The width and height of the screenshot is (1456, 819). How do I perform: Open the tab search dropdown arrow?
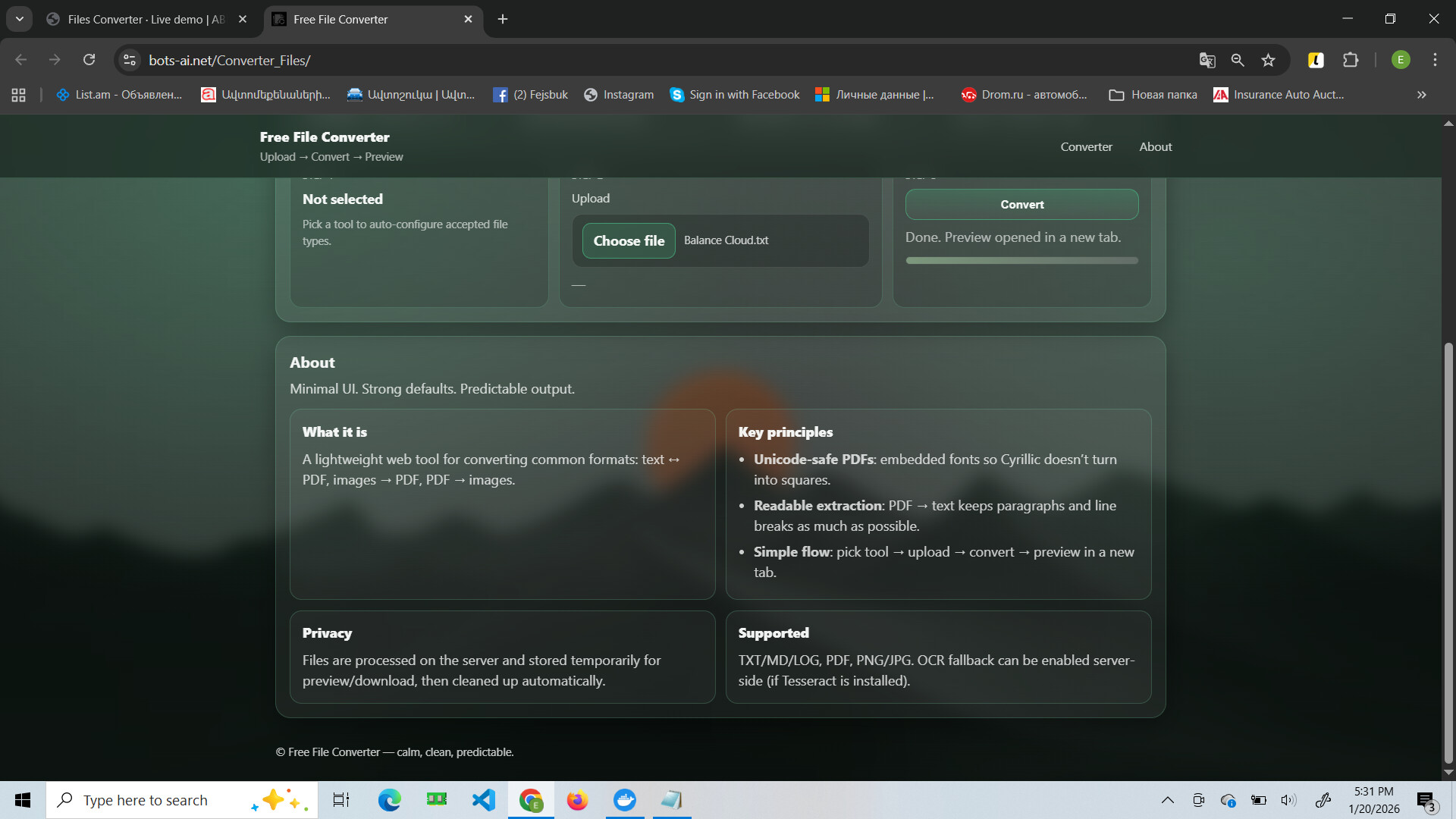(20, 19)
